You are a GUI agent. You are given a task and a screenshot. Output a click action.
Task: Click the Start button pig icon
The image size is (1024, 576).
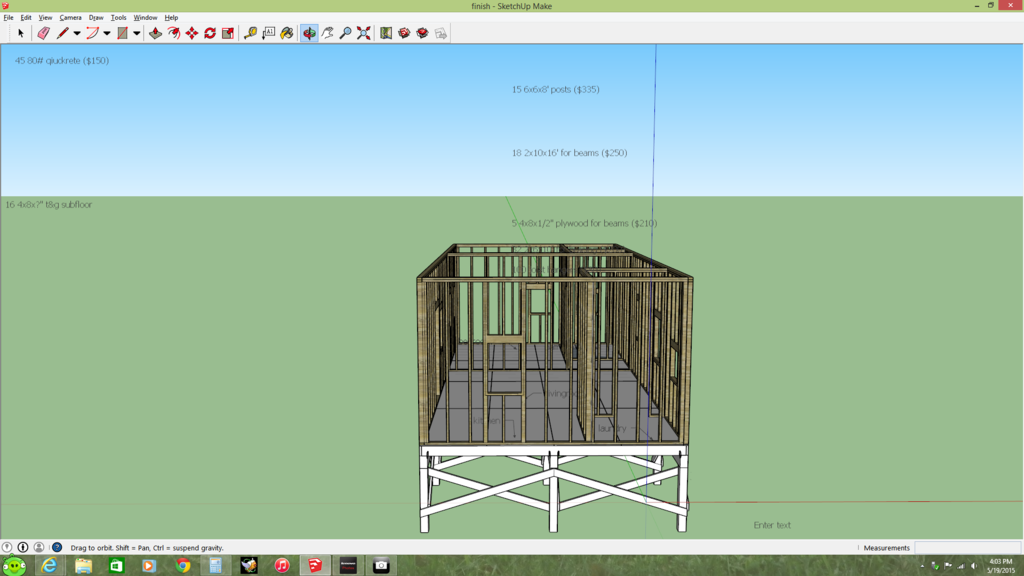[x=14, y=566]
